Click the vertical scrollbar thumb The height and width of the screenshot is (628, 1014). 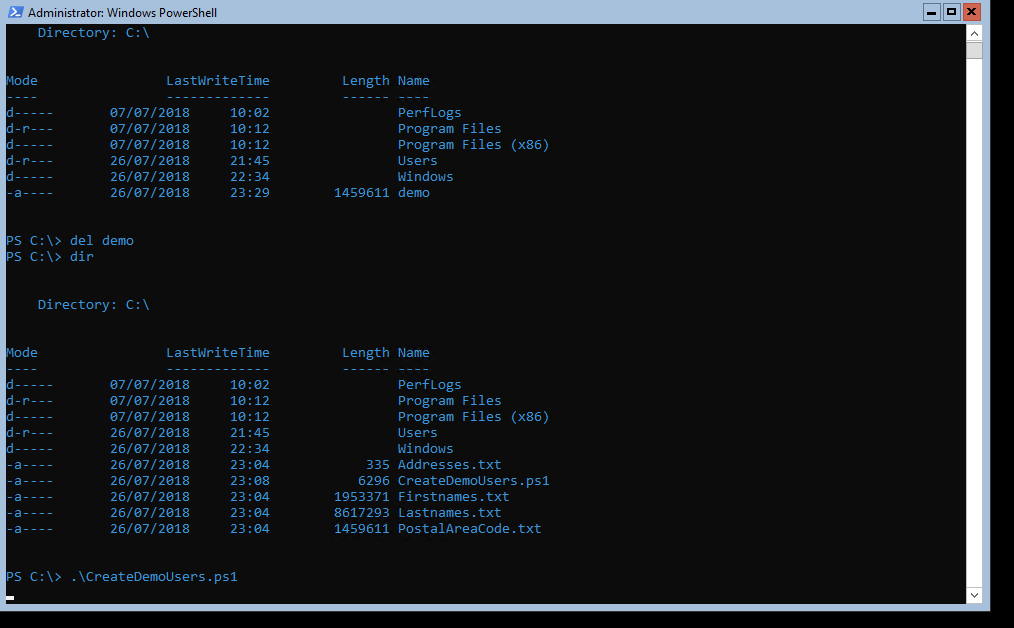point(975,50)
